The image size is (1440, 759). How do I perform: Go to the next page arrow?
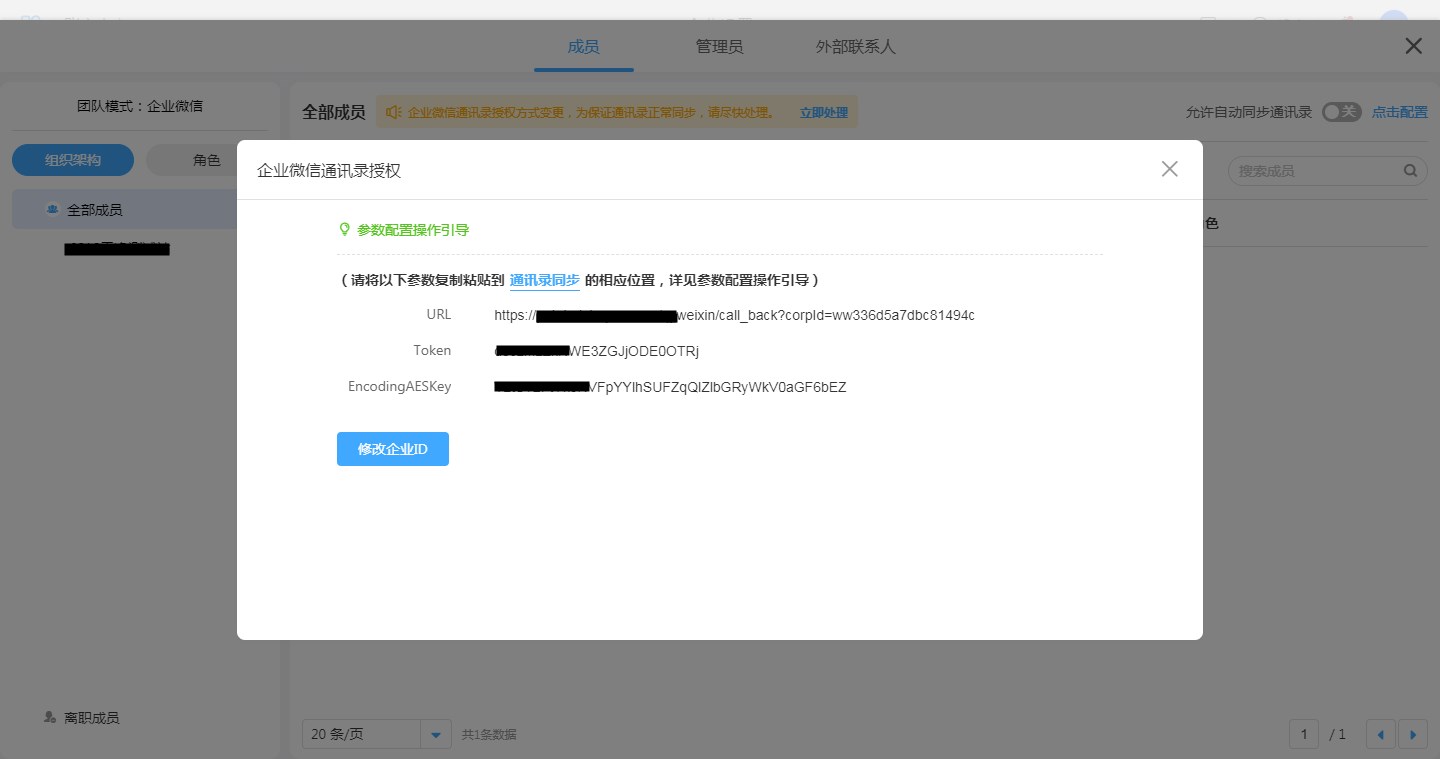coord(1412,735)
